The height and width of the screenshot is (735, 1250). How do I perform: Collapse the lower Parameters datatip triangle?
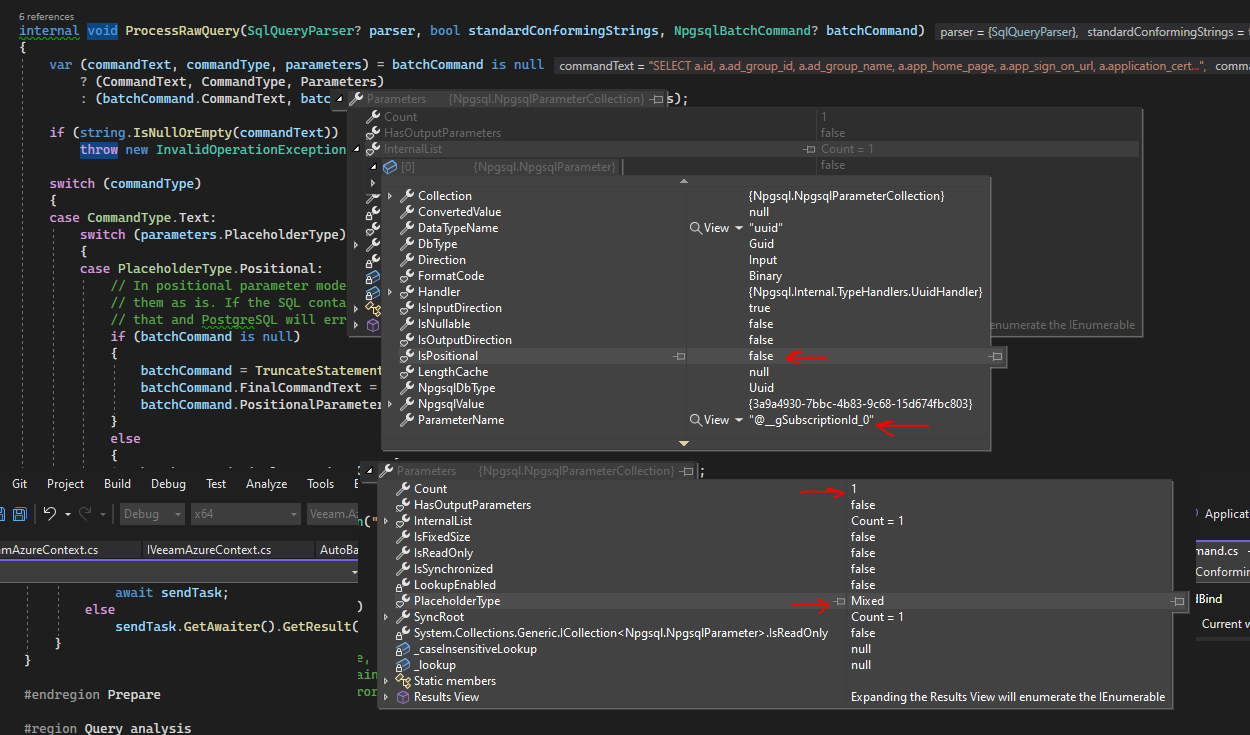(368, 471)
